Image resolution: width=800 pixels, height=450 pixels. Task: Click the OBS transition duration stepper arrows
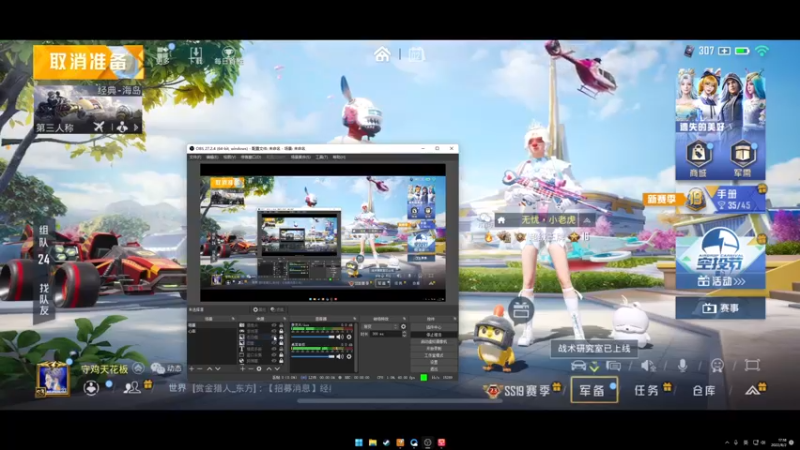tap(404, 334)
